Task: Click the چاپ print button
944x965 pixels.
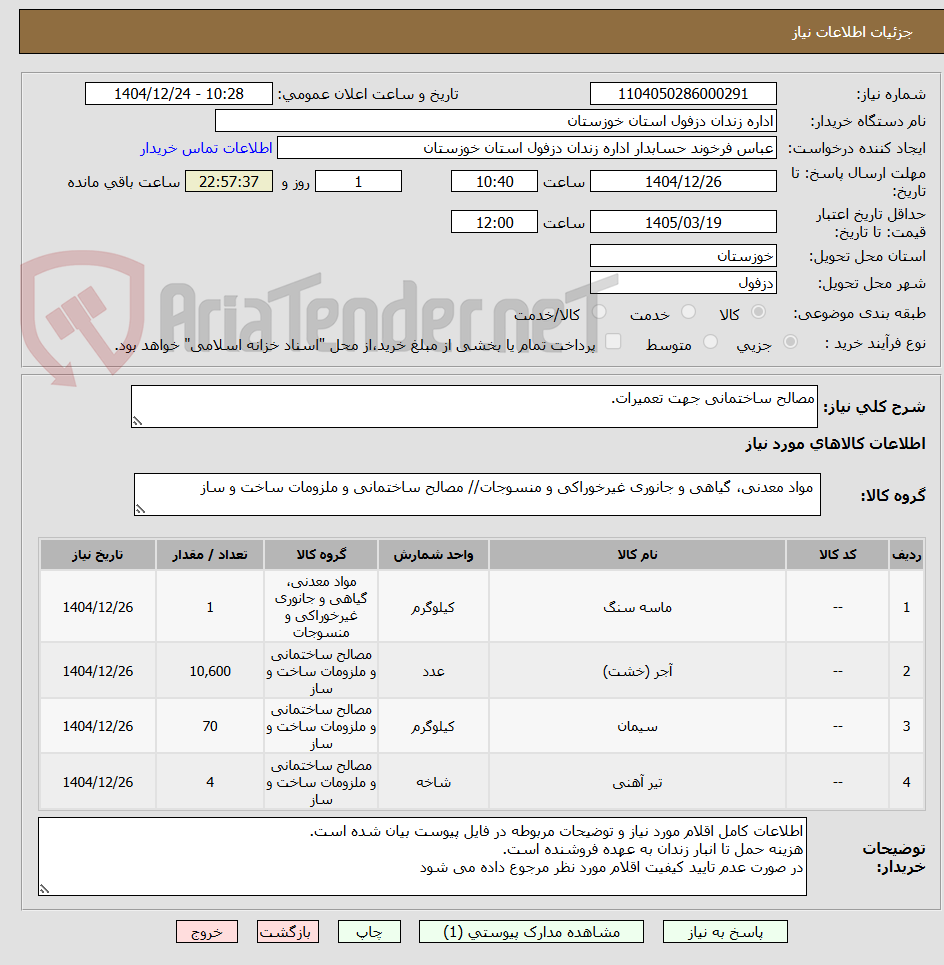Action: tap(369, 932)
